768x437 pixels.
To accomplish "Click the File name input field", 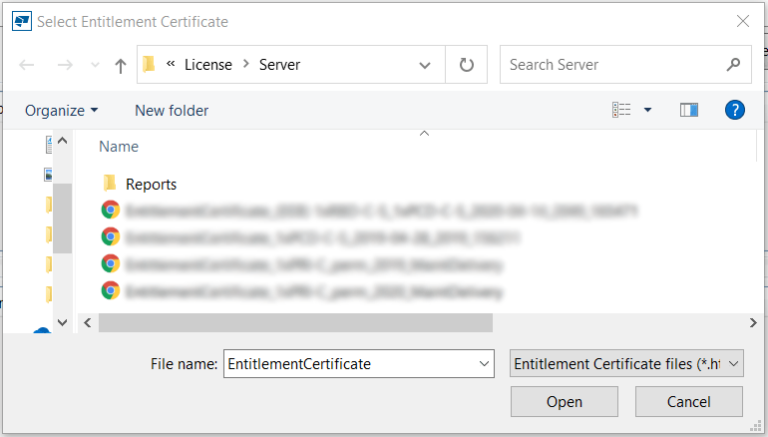I will click(350, 364).
